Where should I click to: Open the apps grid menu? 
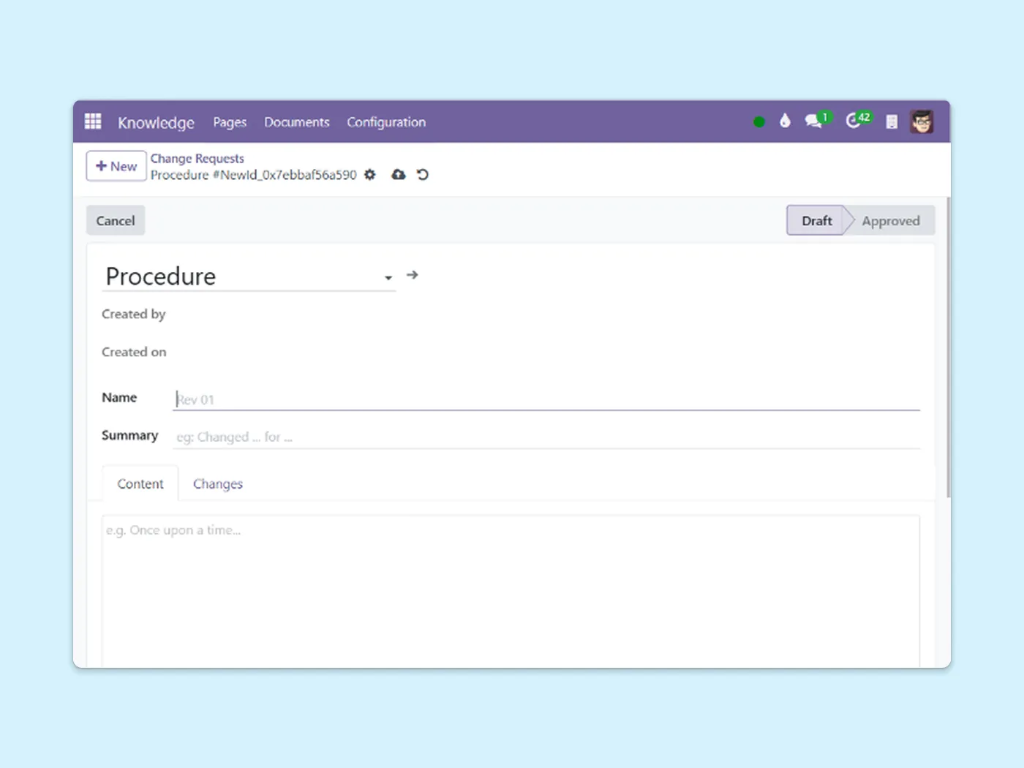coord(93,122)
